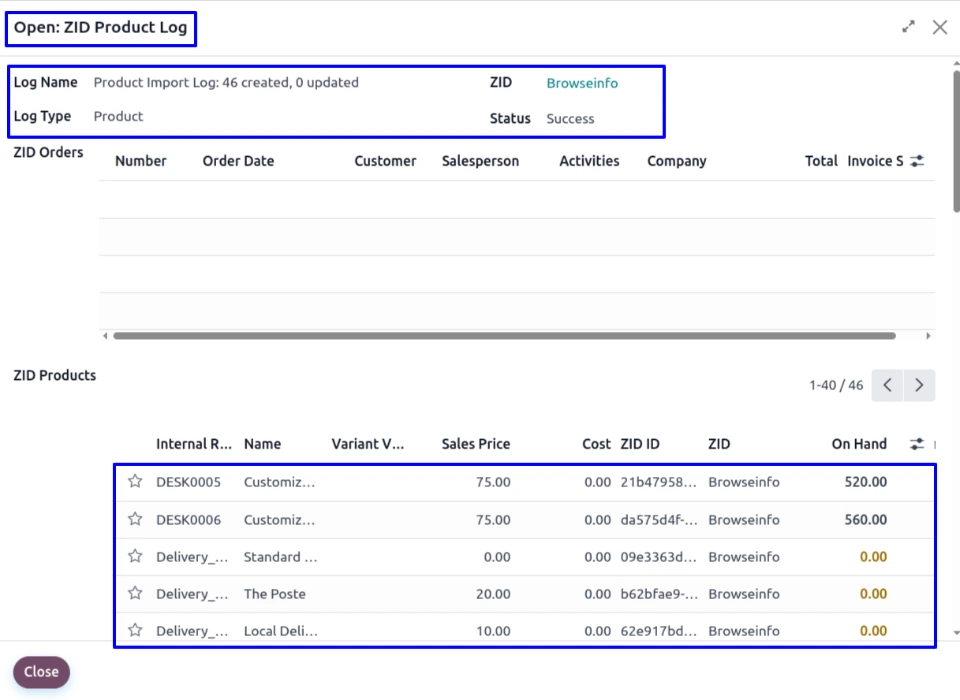This screenshot has height=700, width=960.
Task: Star the Local Delivery product row
Action: [135, 630]
